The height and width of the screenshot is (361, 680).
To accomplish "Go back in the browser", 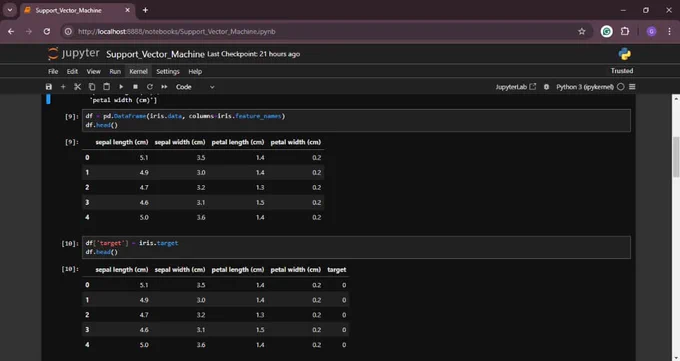I will (x=11, y=31).
